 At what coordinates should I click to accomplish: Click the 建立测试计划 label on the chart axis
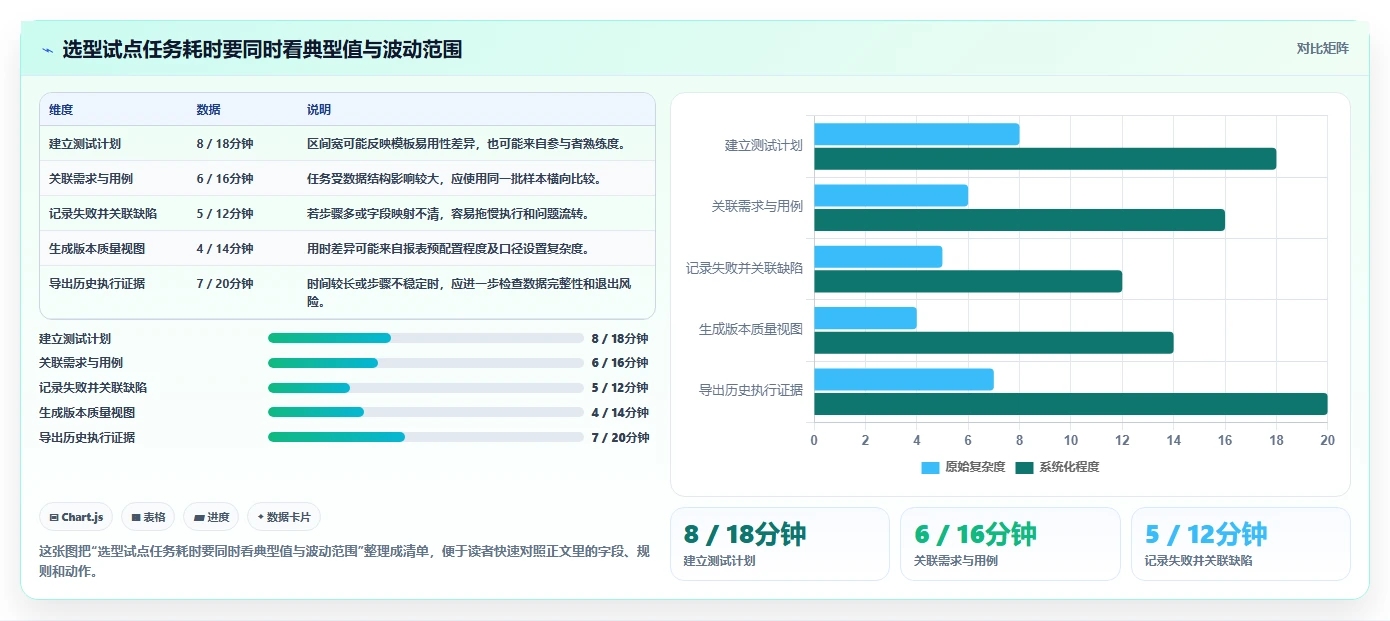[x=763, y=146]
